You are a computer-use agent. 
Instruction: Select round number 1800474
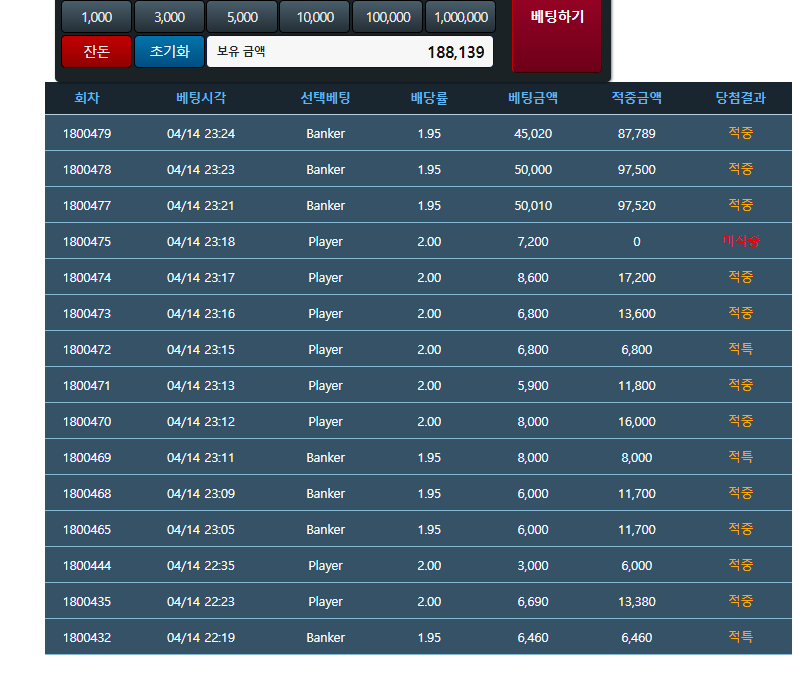click(87, 278)
